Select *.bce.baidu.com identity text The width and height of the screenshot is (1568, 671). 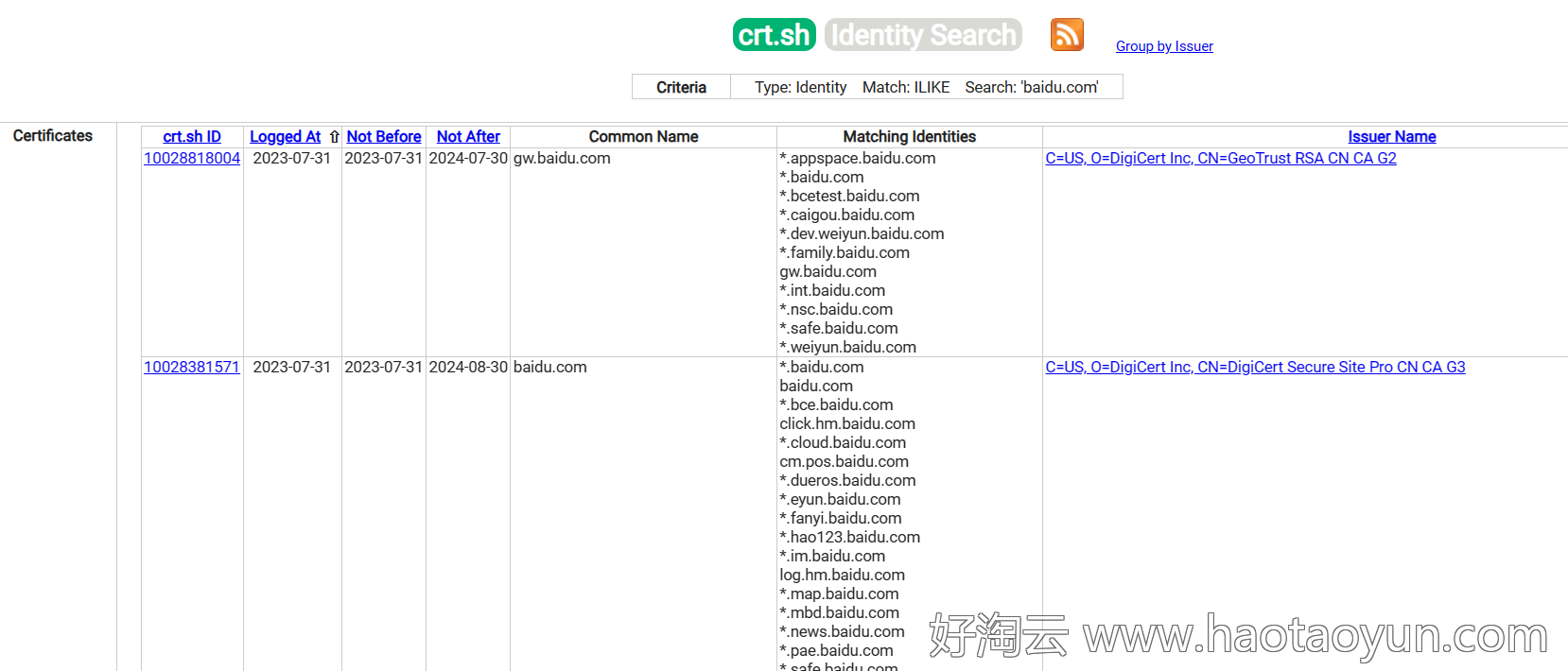[836, 404]
